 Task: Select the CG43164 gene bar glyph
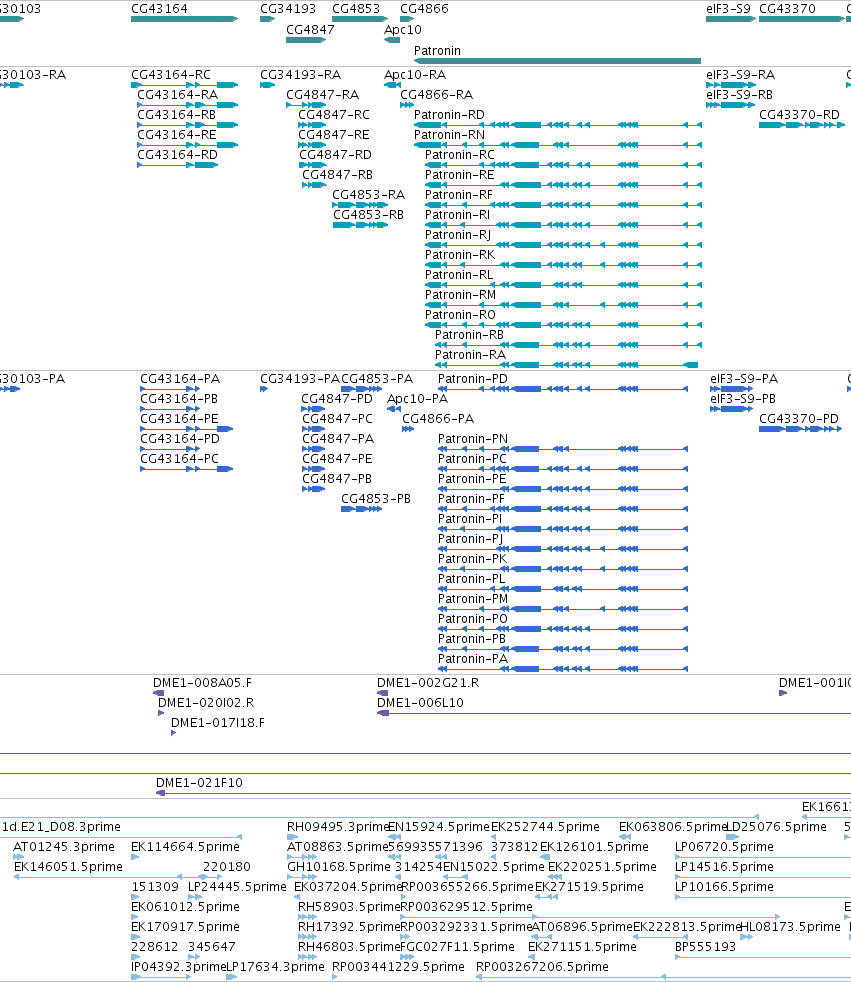coord(184,19)
